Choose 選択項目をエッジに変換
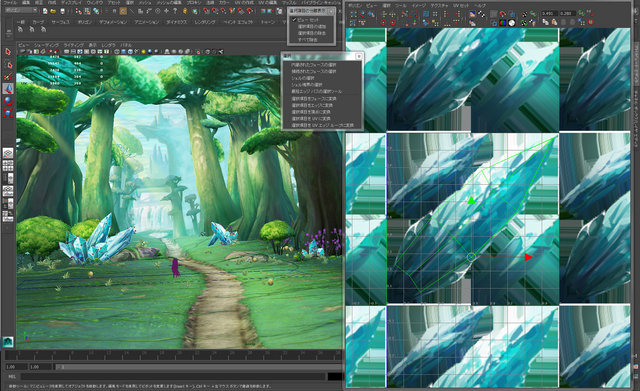The image size is (640, 391). 312,105
